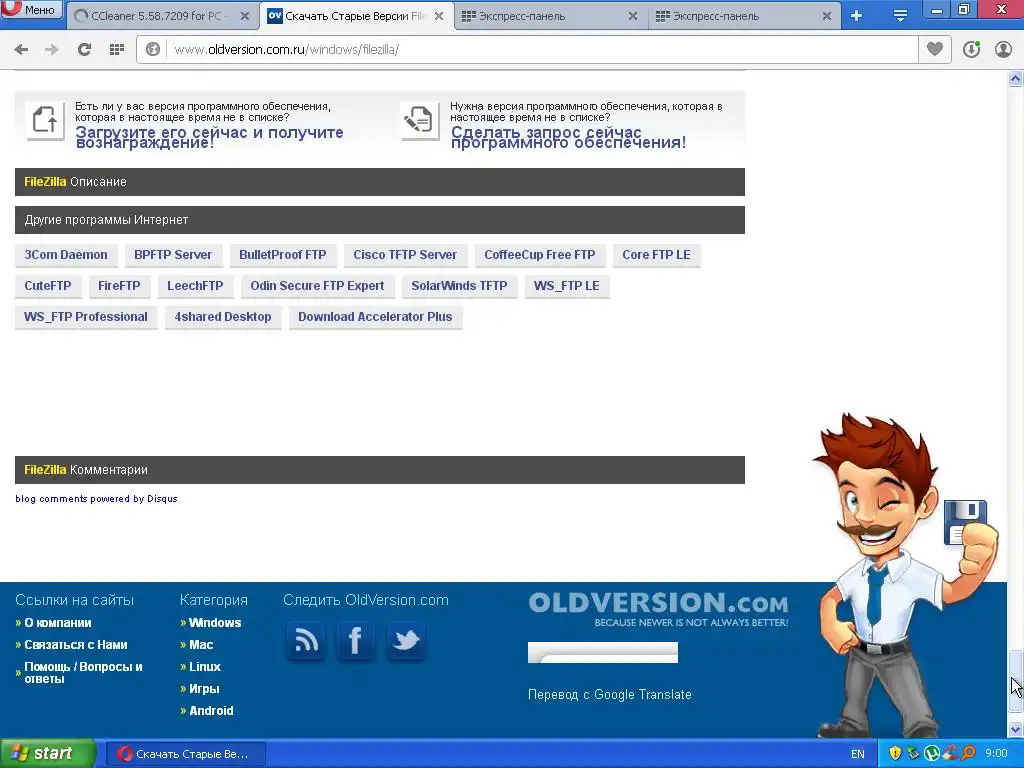Click the floppy disk icon held by mascot
The height and width of the screenshot is (768, 1024).
coord(965,522)
